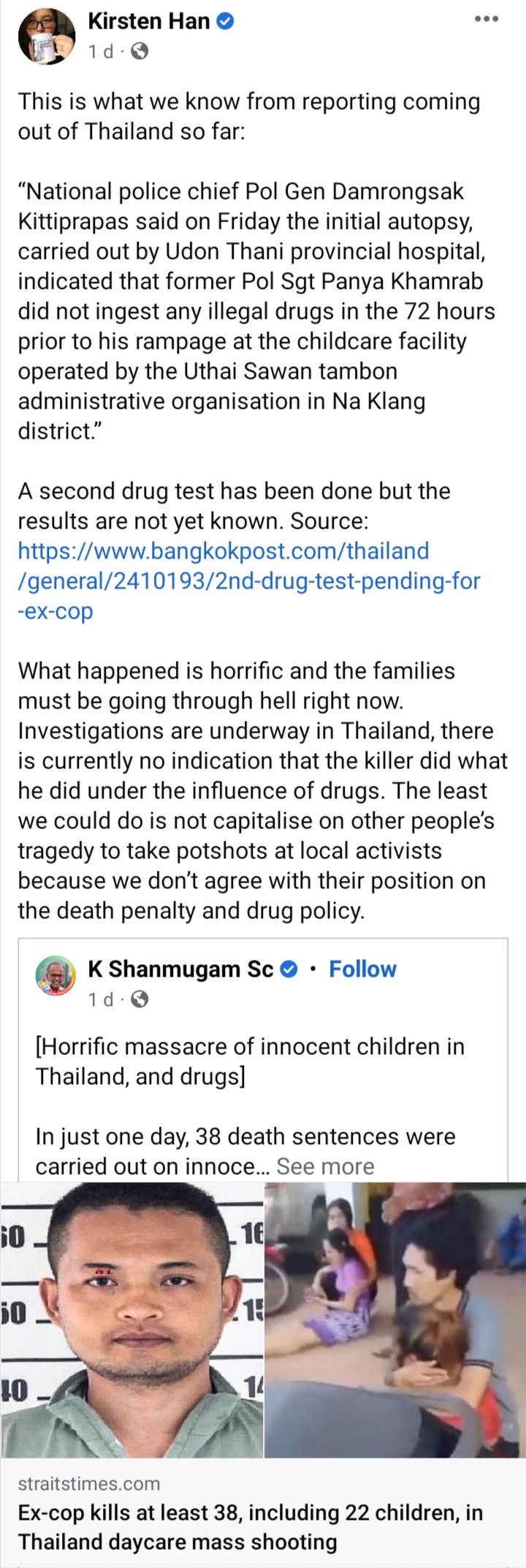
Task: Tap the verified badge beside K Shanmugam Sc
Action: click(x=289, y=969)
